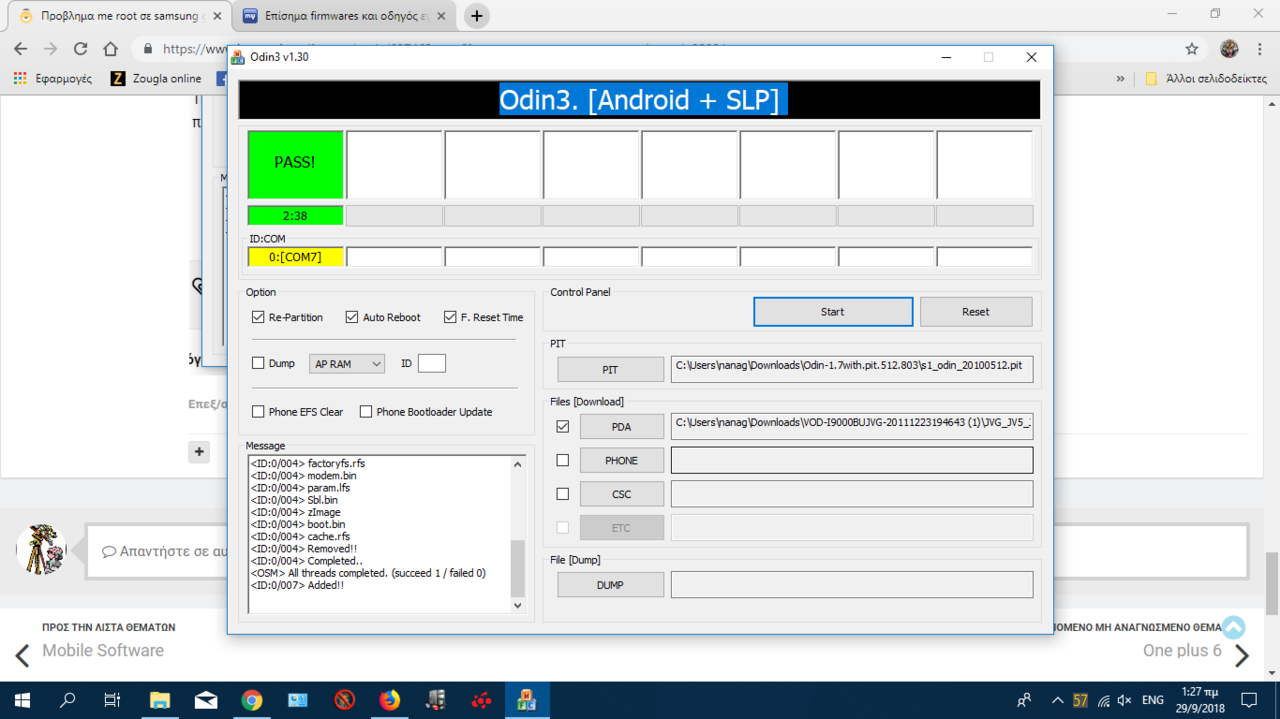
Task: Click the scroll-to-top circle icon on page
Action: pyautogui.click(x=1233, y=628)
